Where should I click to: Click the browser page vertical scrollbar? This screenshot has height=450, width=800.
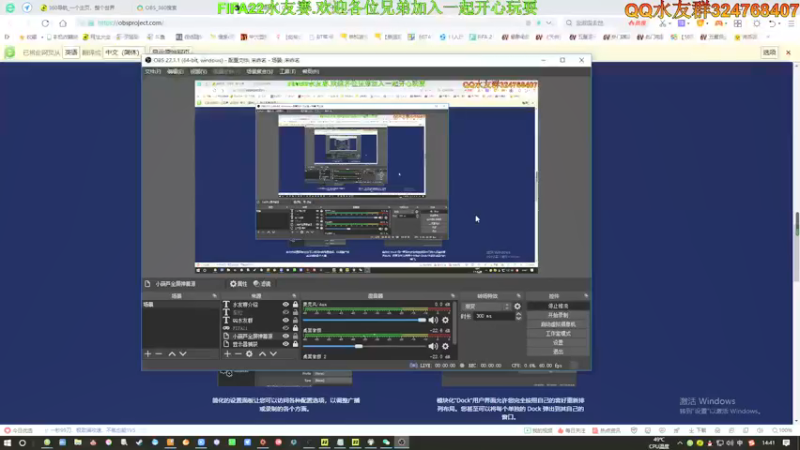pos(796,242)
